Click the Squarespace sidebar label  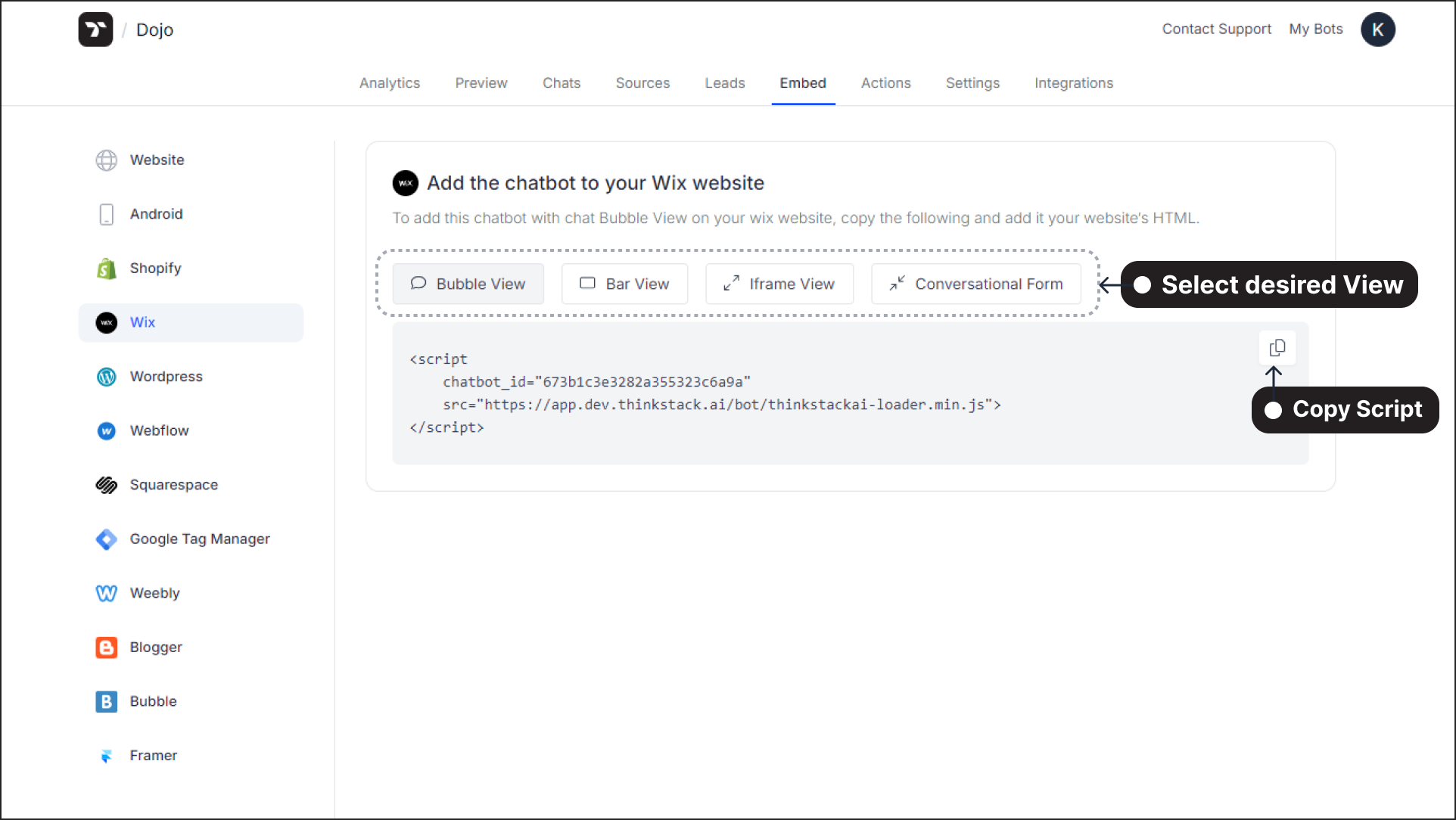tap(174, 485)
